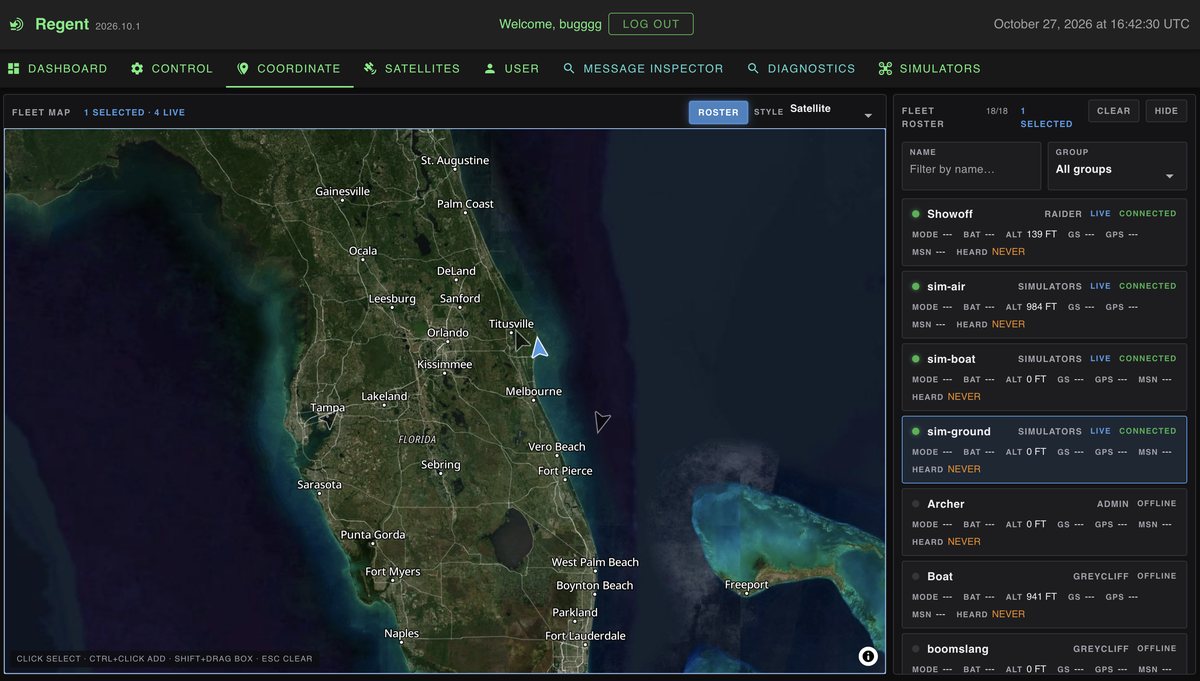Expand the Style dropdown arrow

coord(867,116)
